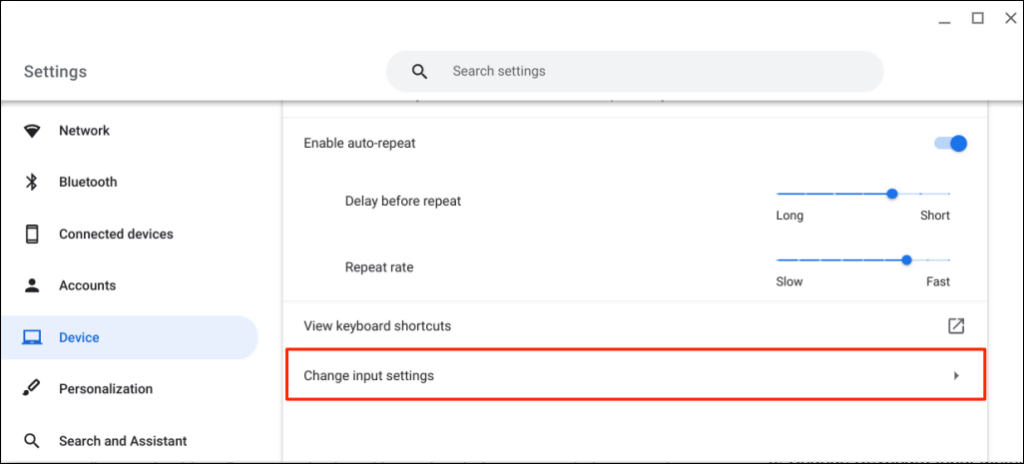The image size is (1024, 464).
Task: Click the Personalization brush icon
Action: coord(32,389)
